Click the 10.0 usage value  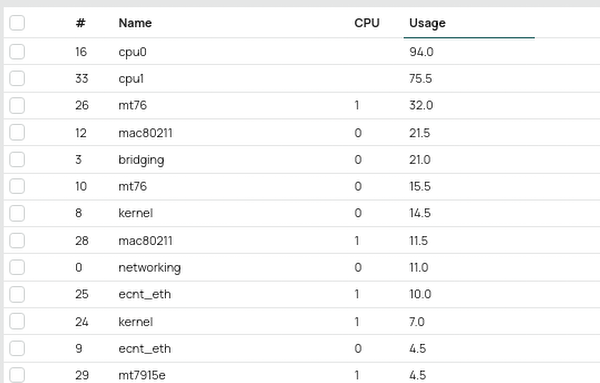click(x=420, y=294)
